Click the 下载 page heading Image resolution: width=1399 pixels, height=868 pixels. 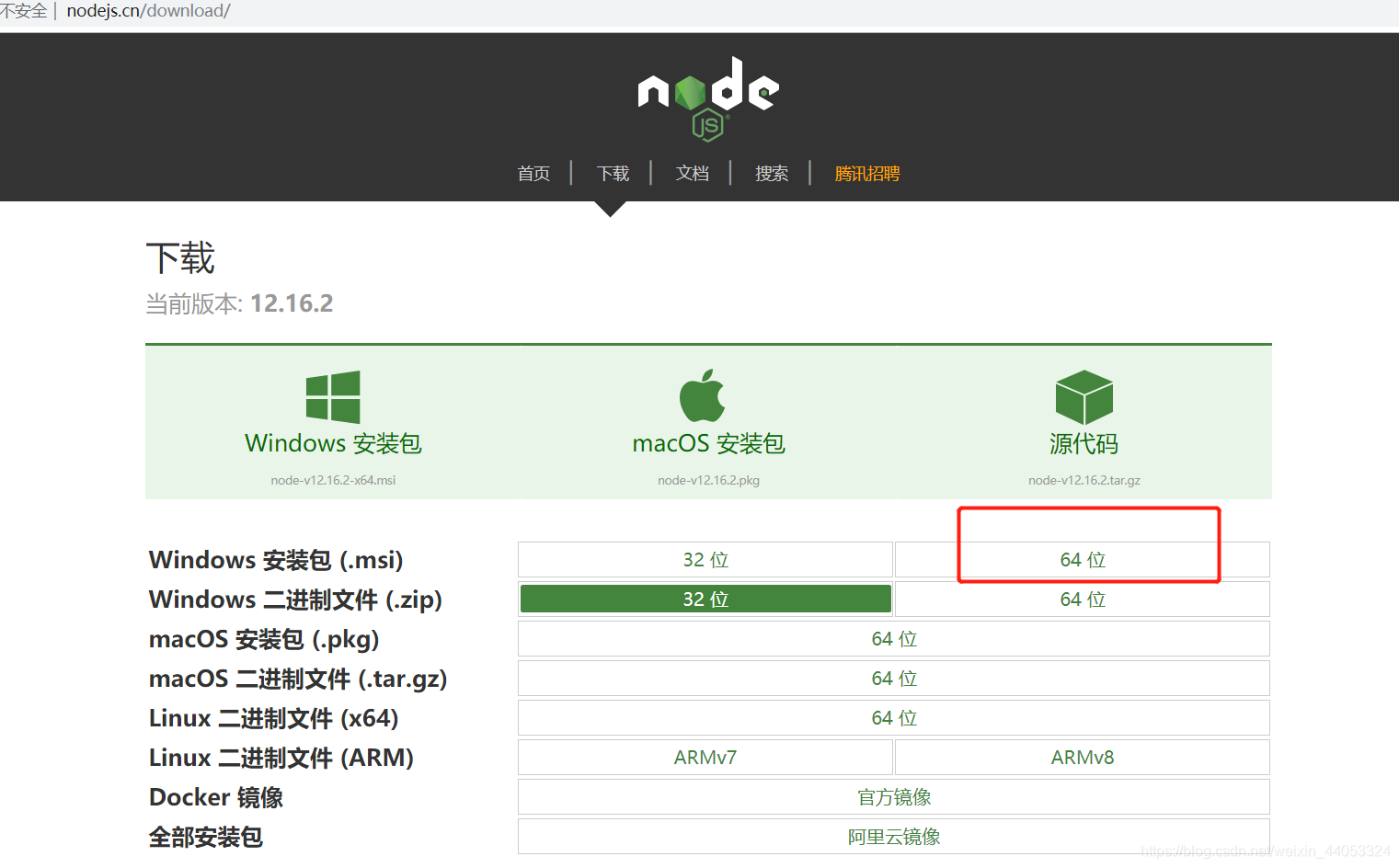point(180,258)
